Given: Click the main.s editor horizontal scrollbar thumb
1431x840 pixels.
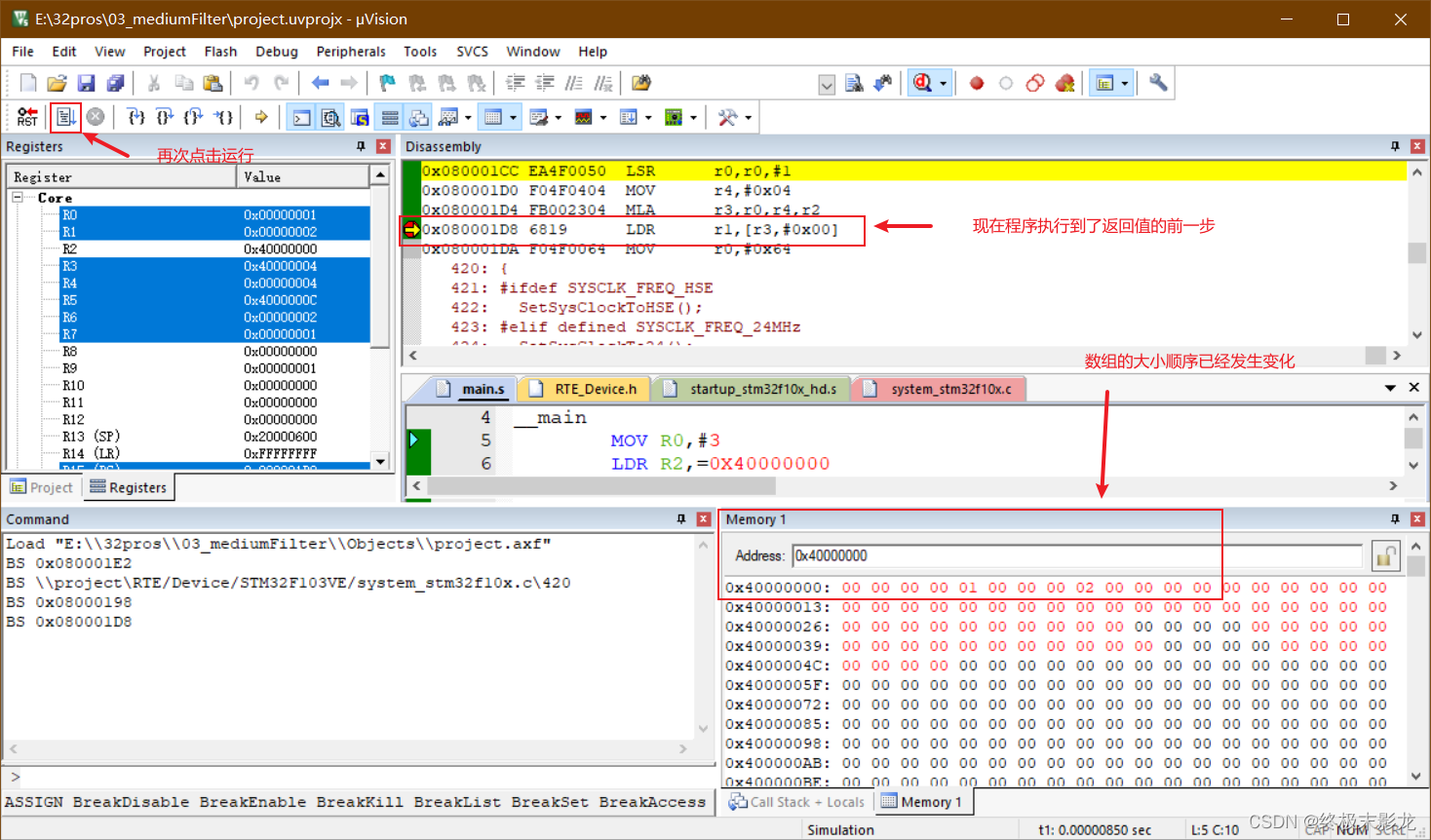Looking at the screenshot, I should click(x=601, y=485).
